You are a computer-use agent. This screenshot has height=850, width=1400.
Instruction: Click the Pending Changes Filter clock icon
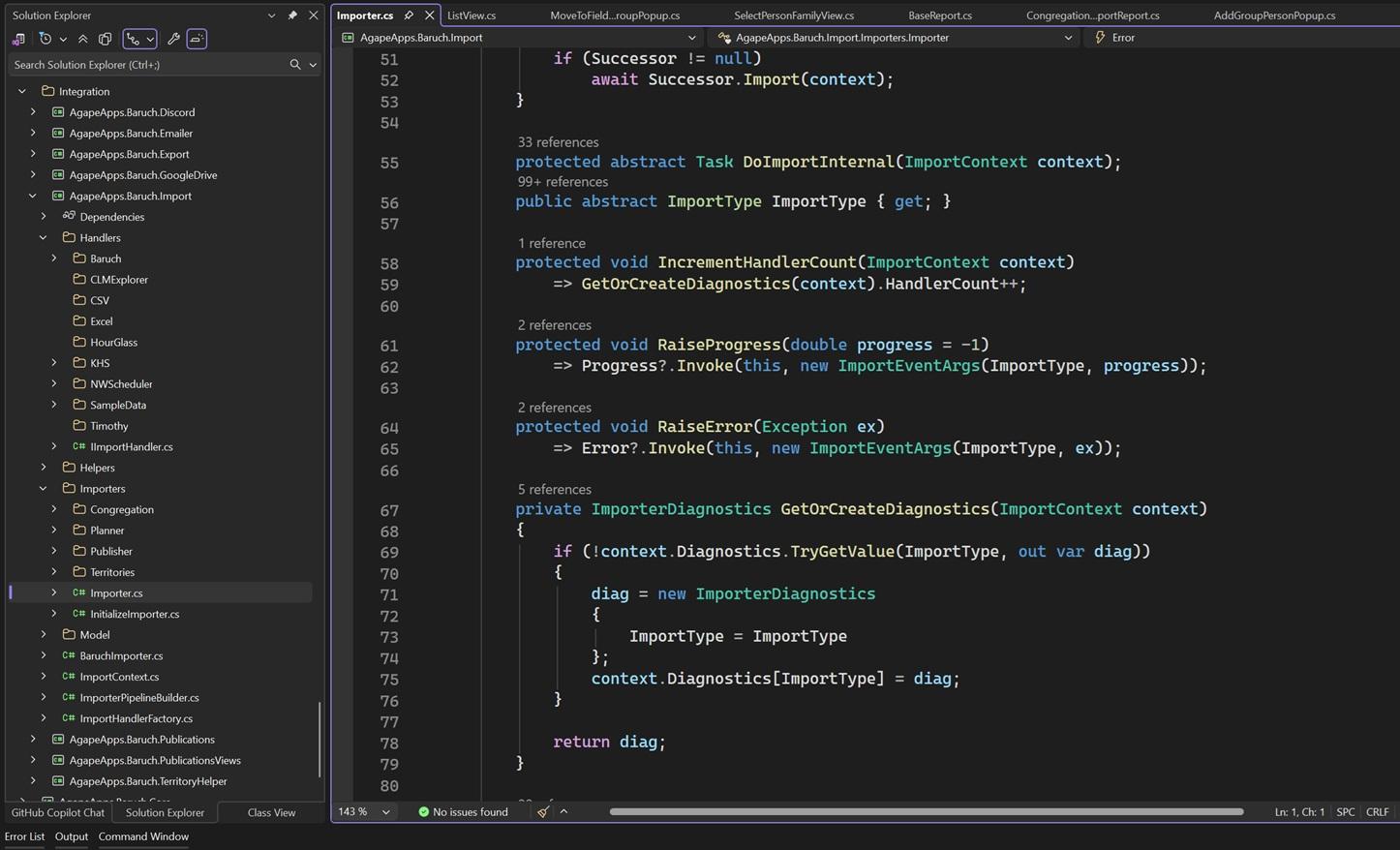(46, 39)
